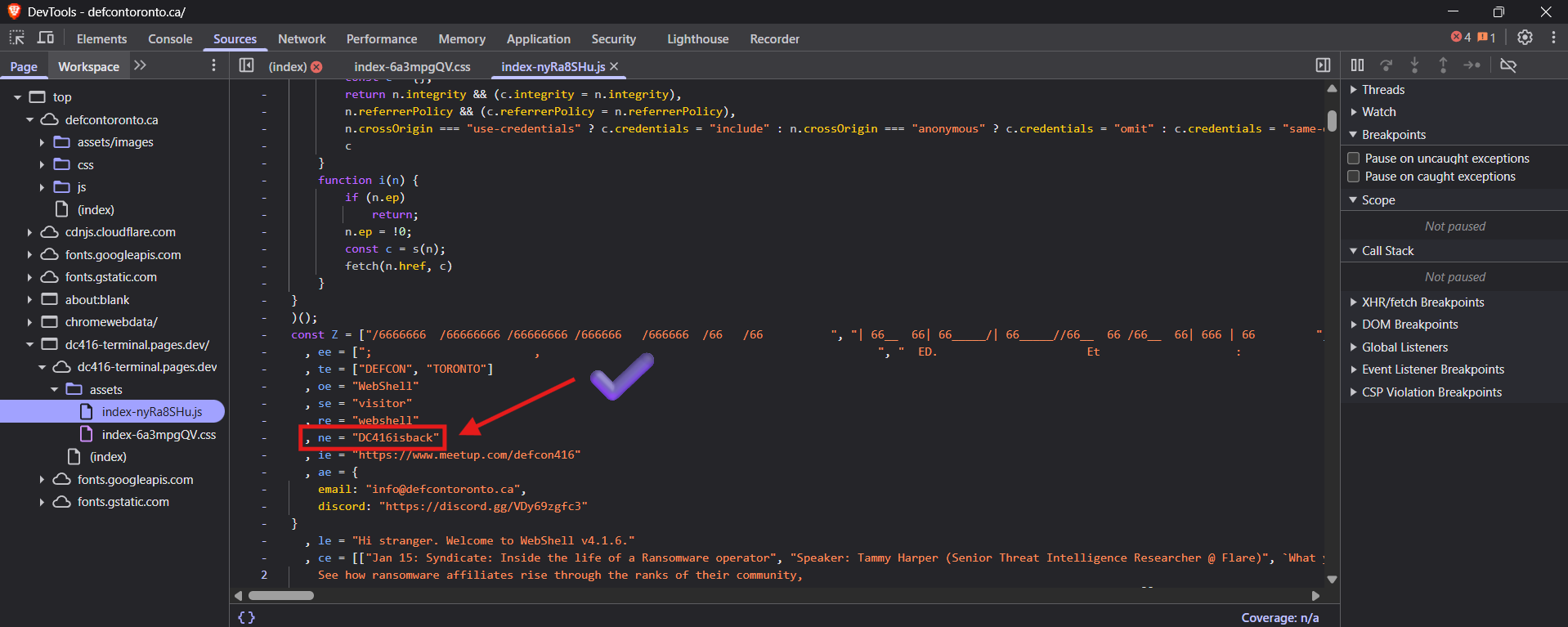Enable Pause on uncaught exceptions
The width and height of the screenshot is (1568, 627).
click(1354, 159)
